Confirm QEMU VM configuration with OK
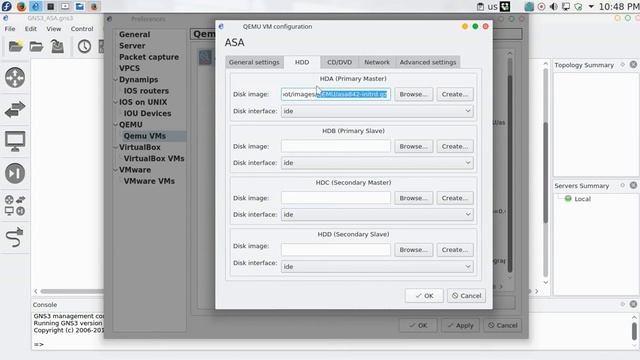The height and width of the screenshot is (360, 640). (x=424, y=296)
